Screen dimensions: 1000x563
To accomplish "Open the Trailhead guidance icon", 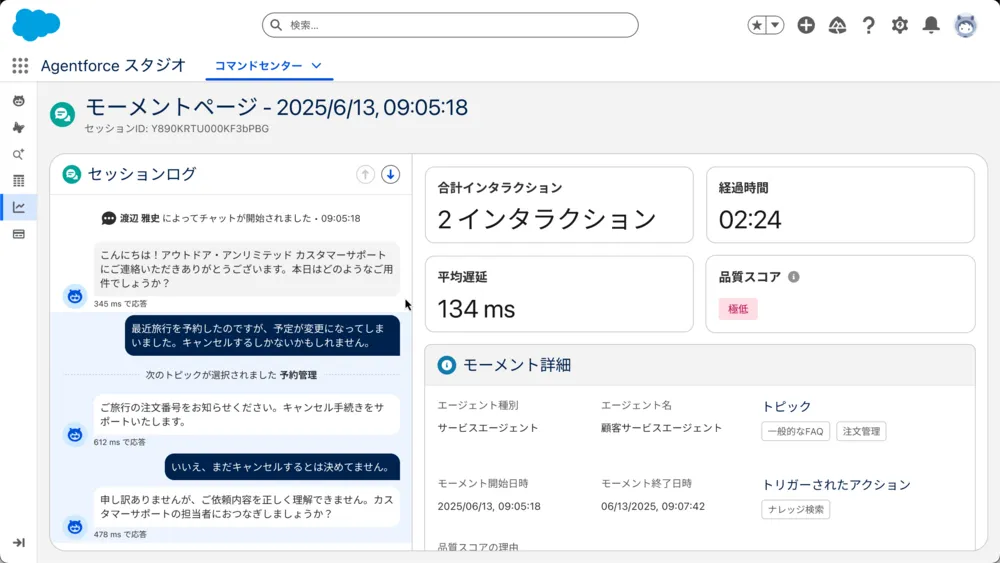I will [x=837, y=25].
